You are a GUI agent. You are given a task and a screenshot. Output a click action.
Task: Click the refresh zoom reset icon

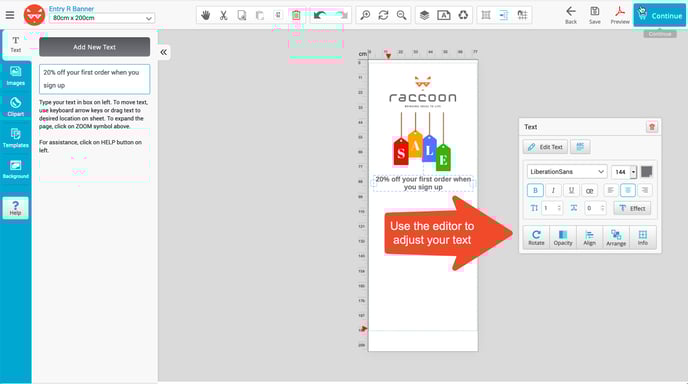(x=383, y=15)
